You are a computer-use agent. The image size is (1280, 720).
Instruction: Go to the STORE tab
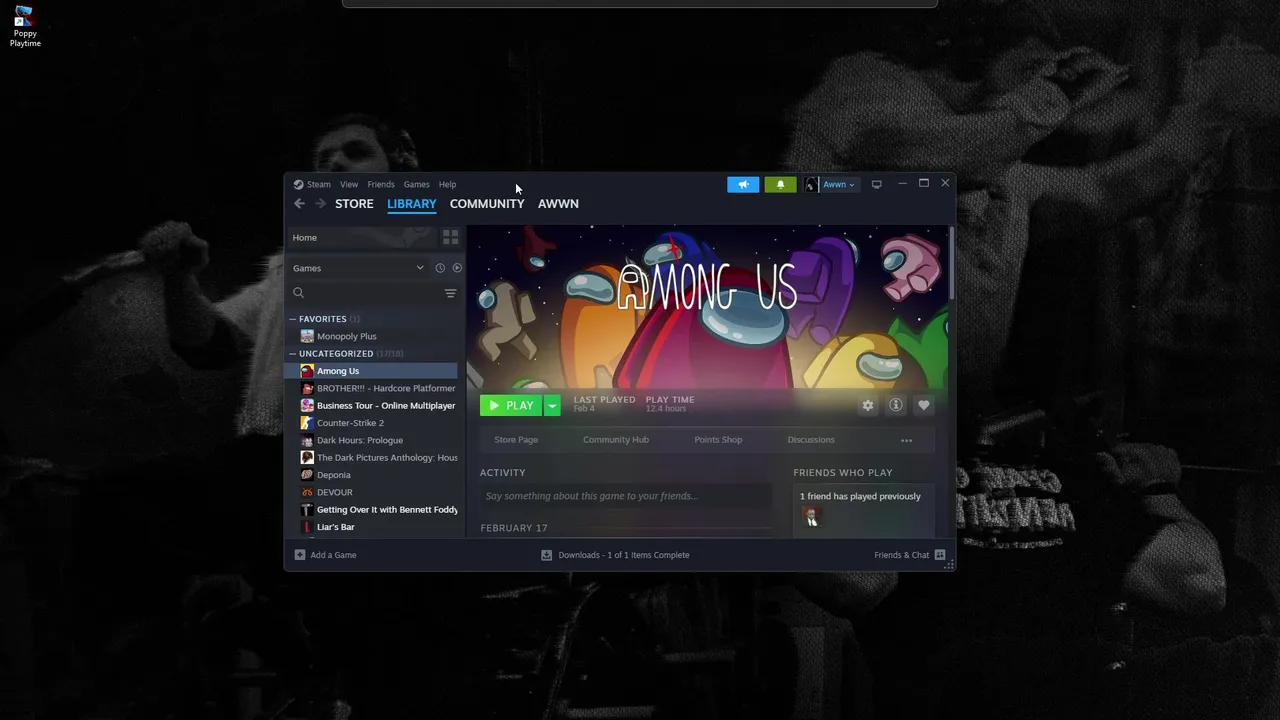pyautogui.click(x=354, y=204)
